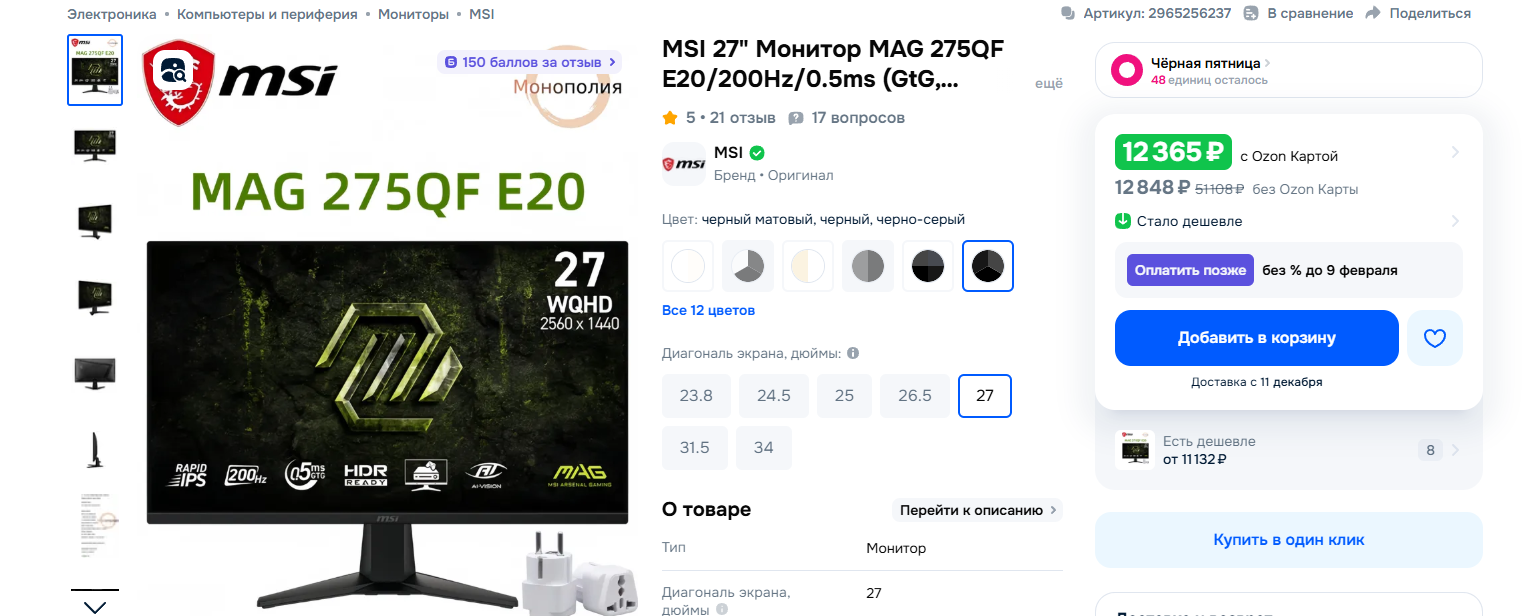Image resolution: width=1524 pixels, height=616 pixels.
Task: Choose the 34 inch screen size
Action: 764,448
